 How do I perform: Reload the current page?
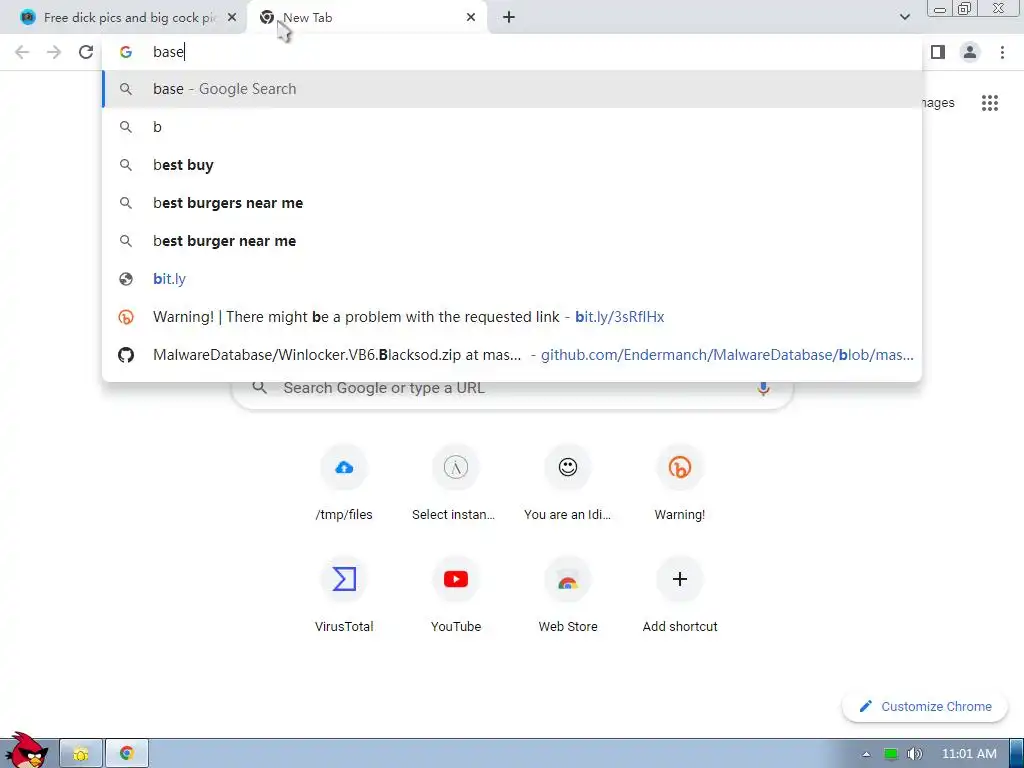(x=86, y=52)
